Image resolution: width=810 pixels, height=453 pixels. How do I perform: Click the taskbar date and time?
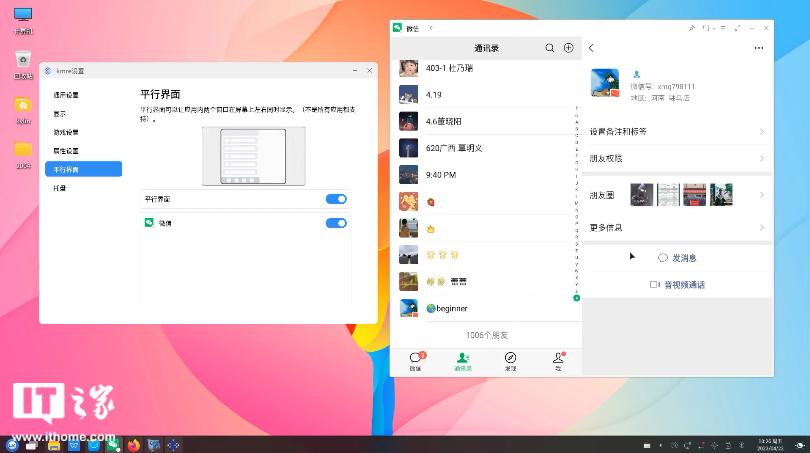pyautogui.click(x=770, y=445)
